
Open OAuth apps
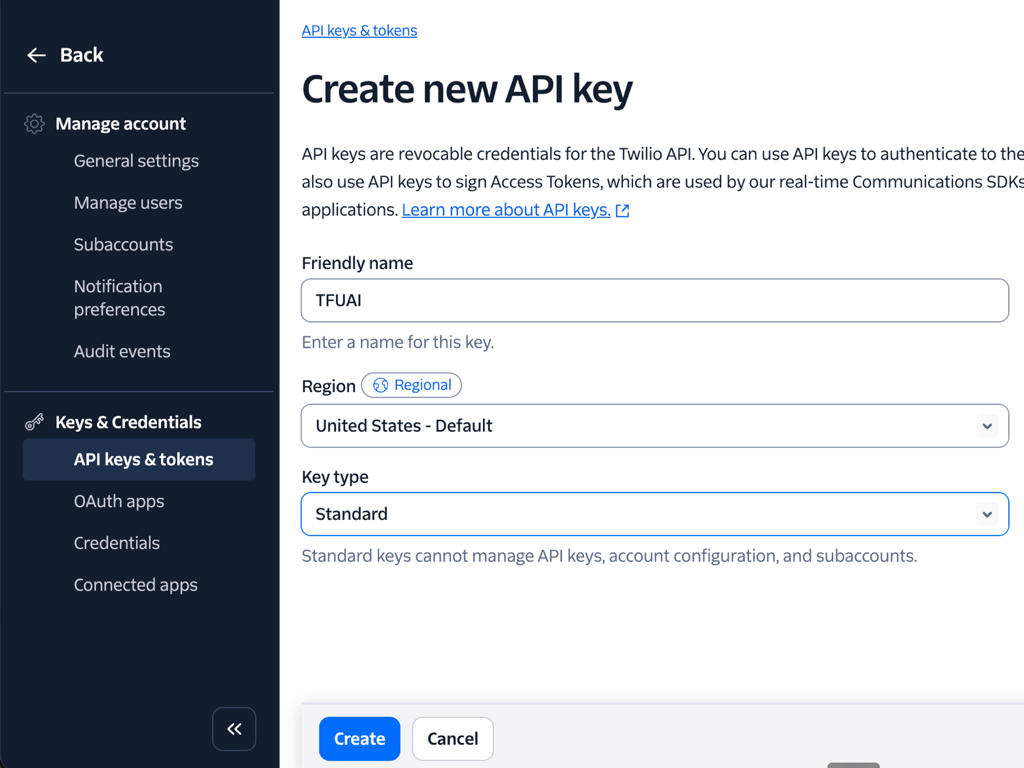[119, 502]
